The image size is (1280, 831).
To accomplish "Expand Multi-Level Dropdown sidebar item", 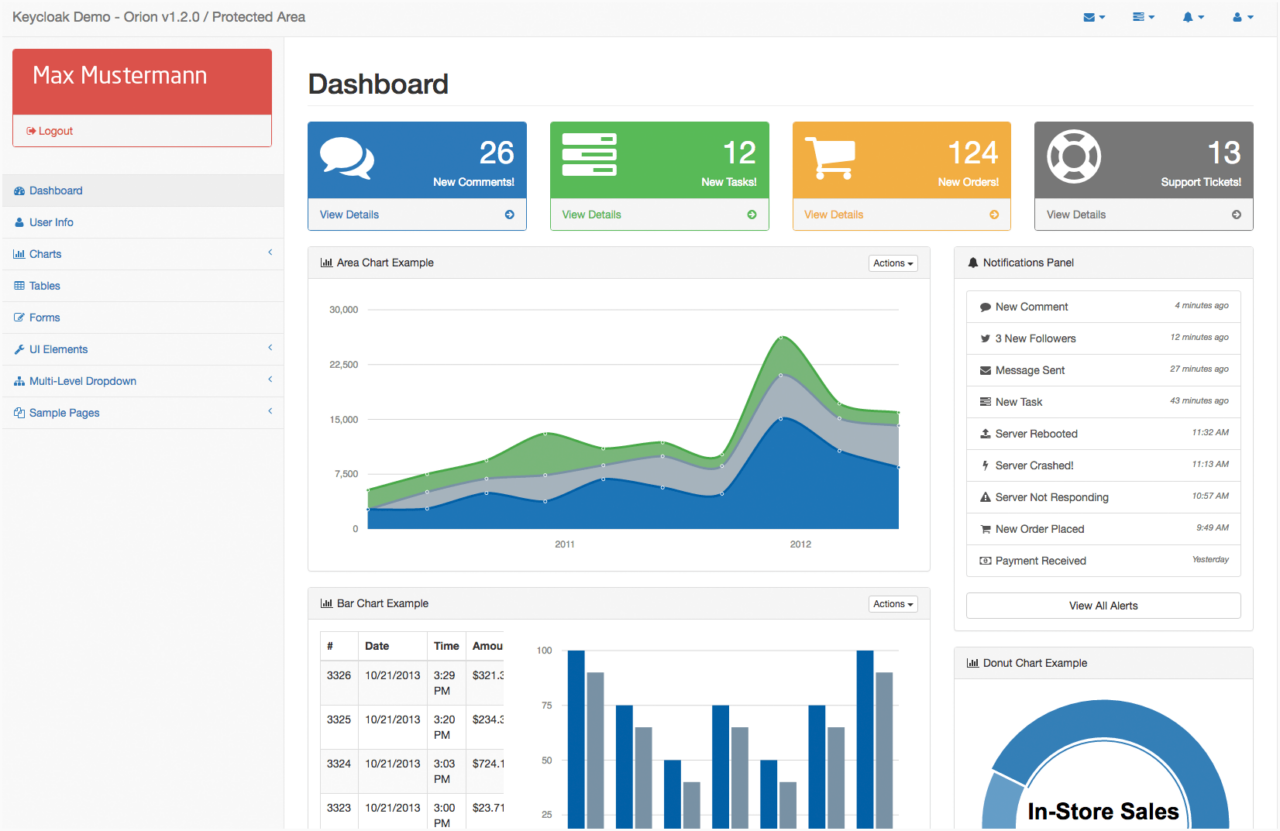I will coord(82,381).
